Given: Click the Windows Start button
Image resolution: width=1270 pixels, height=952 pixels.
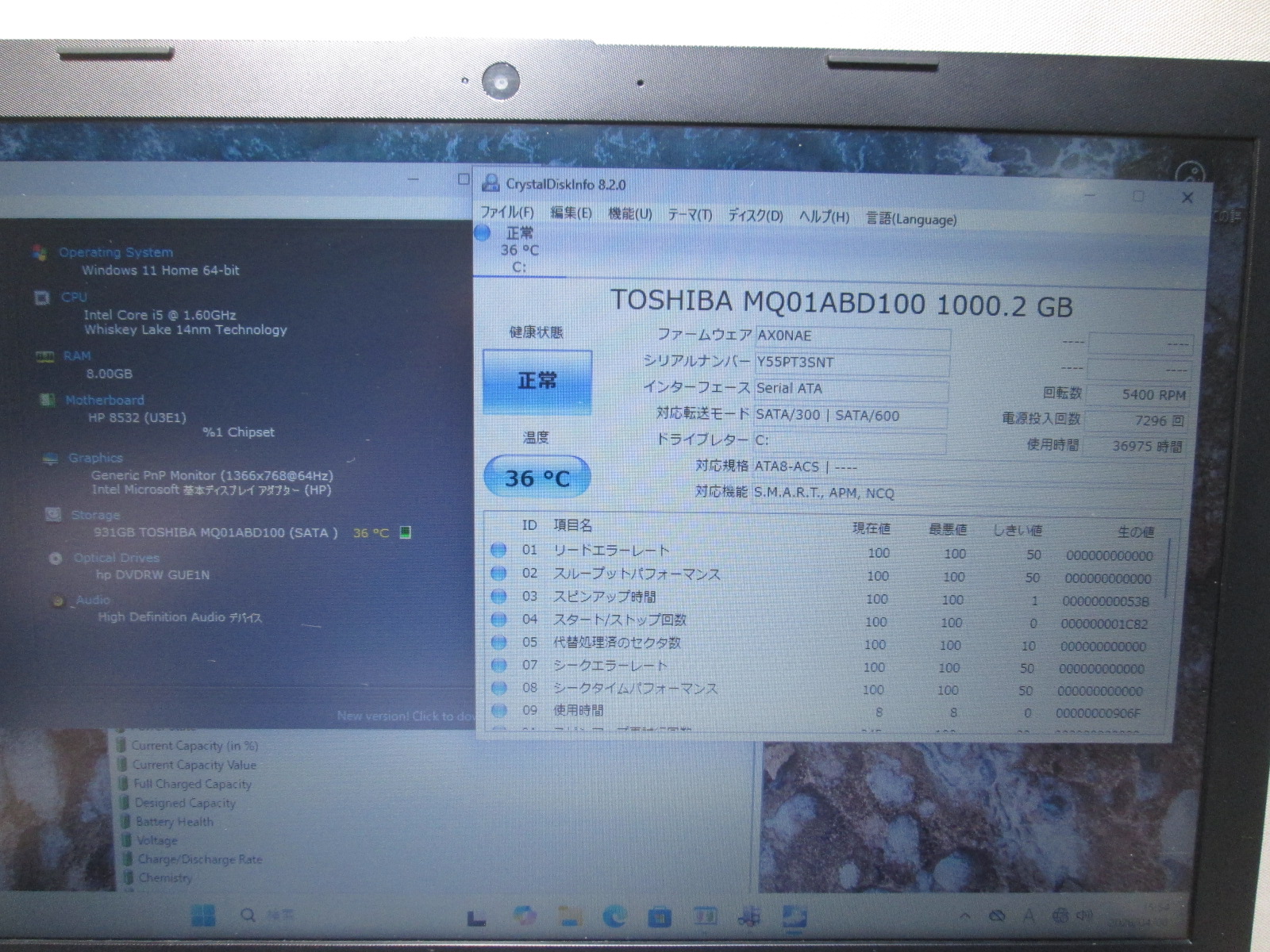Looking at the screenshot, I should (203, 916).
